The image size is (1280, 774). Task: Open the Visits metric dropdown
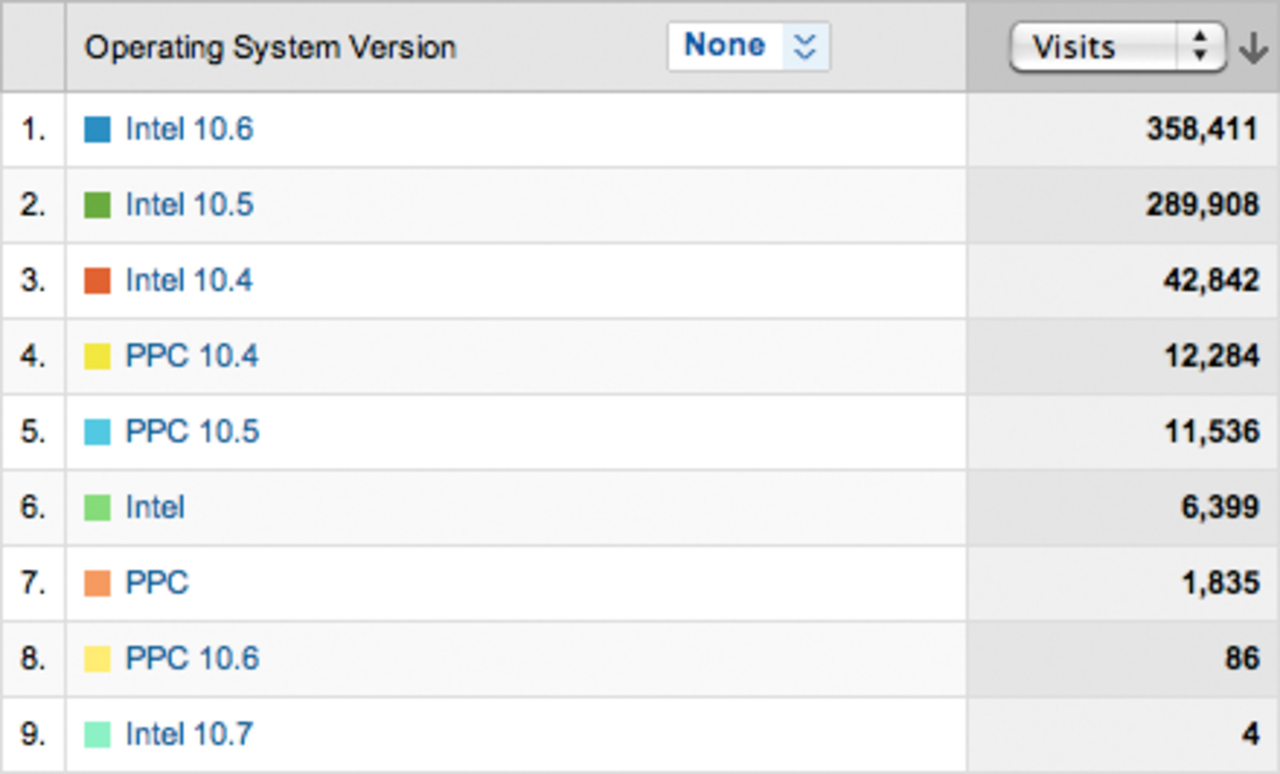(1117, 47)
